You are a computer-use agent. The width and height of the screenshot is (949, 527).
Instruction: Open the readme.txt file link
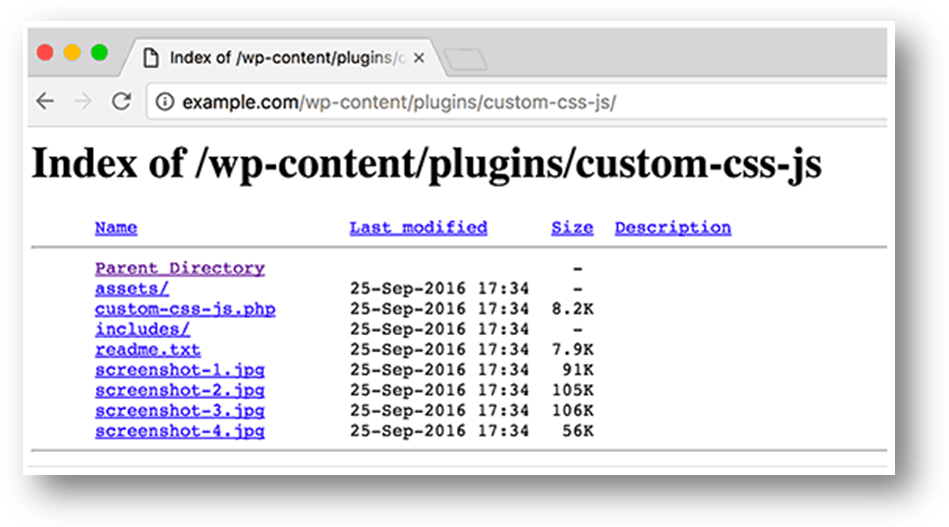[x=148, y=350]
